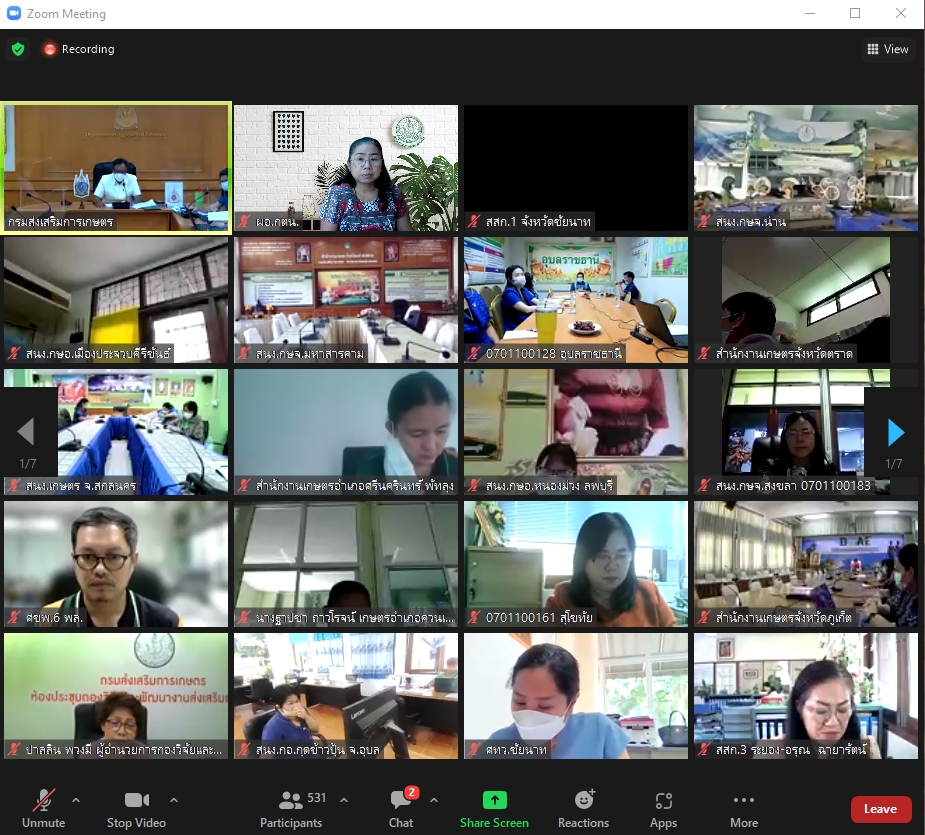Image resolution: width=925 pixels, height=835 pixels.
Task: Select the highlighted active speaker's video tile
Action: (x=116, y=167)
